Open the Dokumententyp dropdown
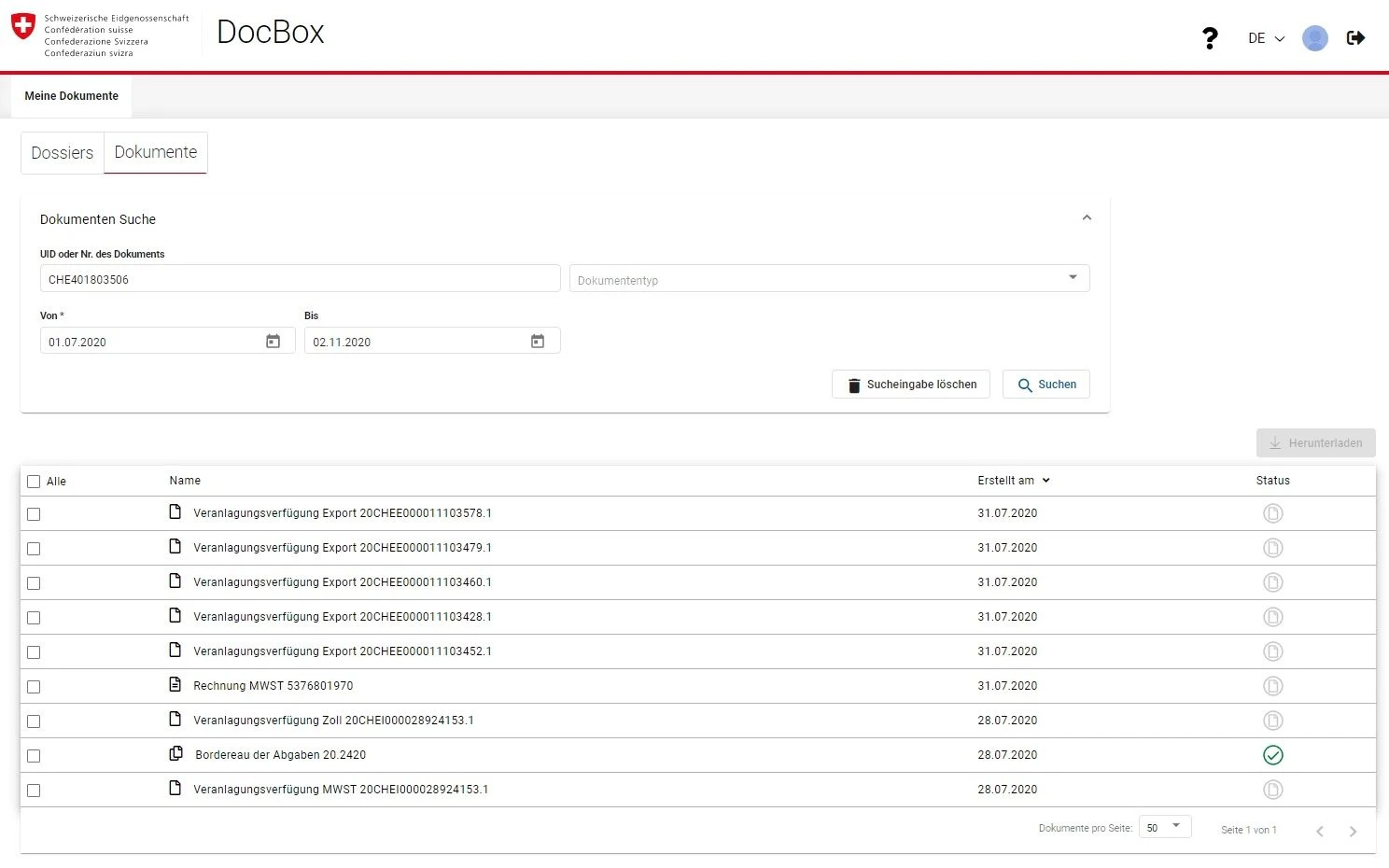 tap(829, 279)
